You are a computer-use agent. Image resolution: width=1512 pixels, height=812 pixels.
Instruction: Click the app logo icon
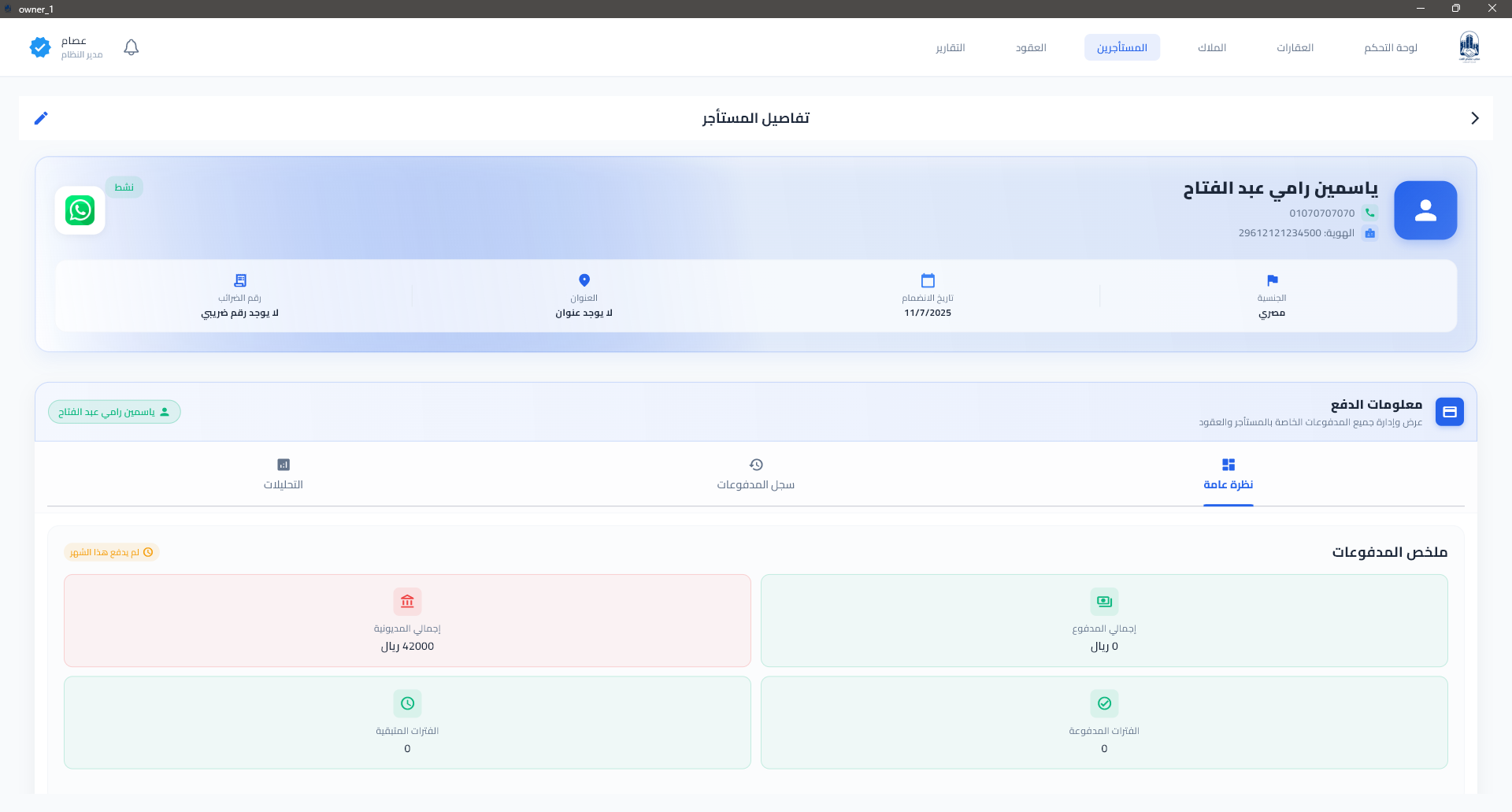(x=1469, y=47)
